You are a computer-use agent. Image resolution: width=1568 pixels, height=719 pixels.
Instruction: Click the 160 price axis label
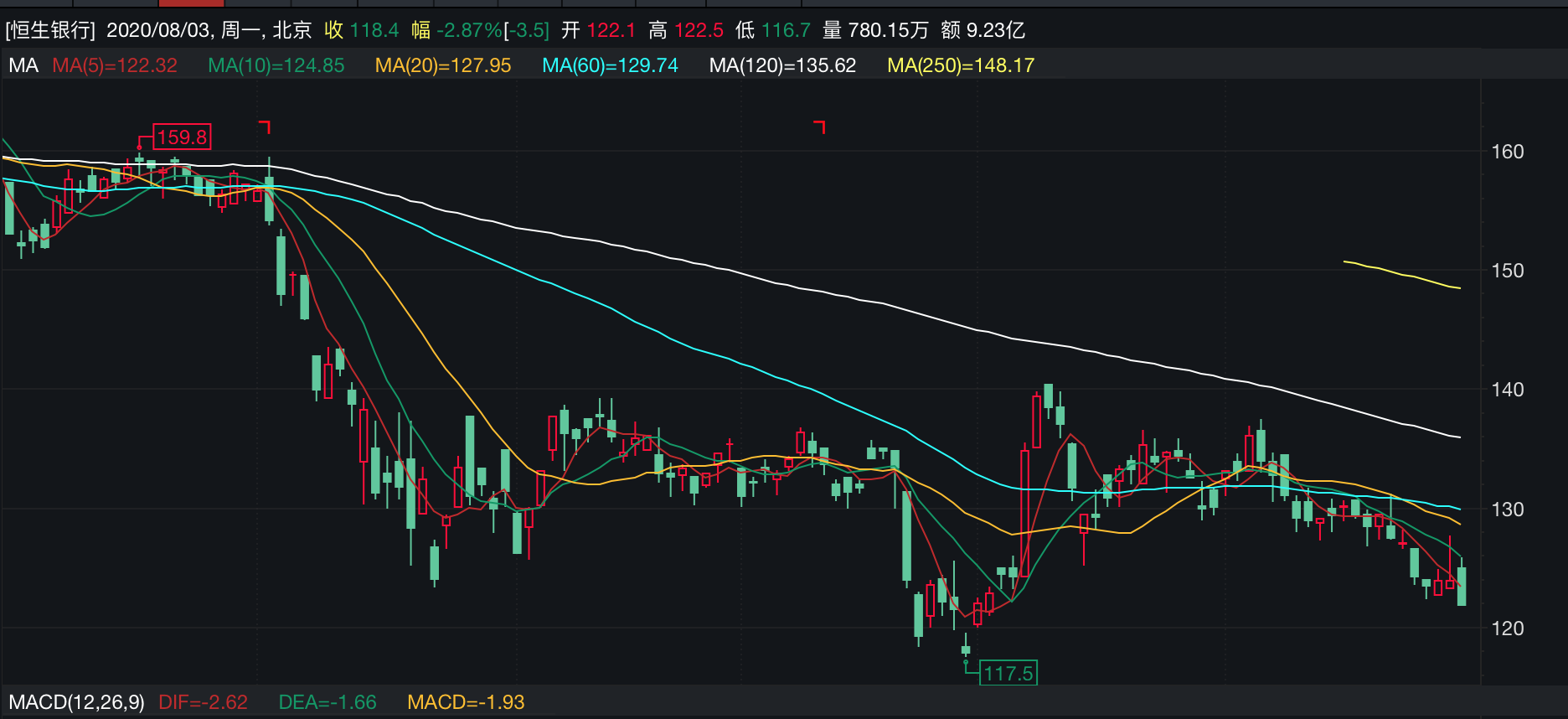1507,152
